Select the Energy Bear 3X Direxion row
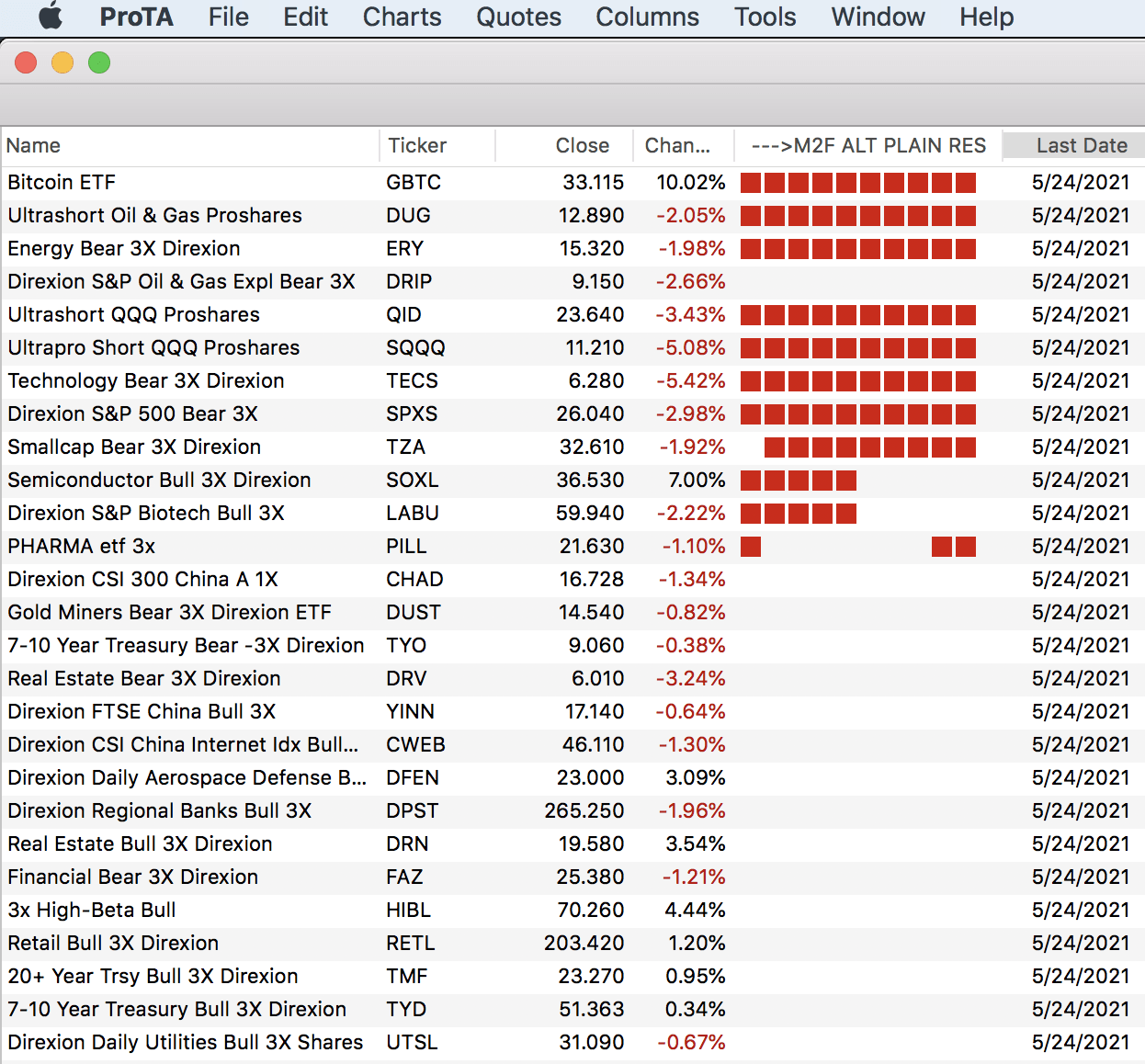This screenshot has width=1145, height=1064. pos(572,248)
